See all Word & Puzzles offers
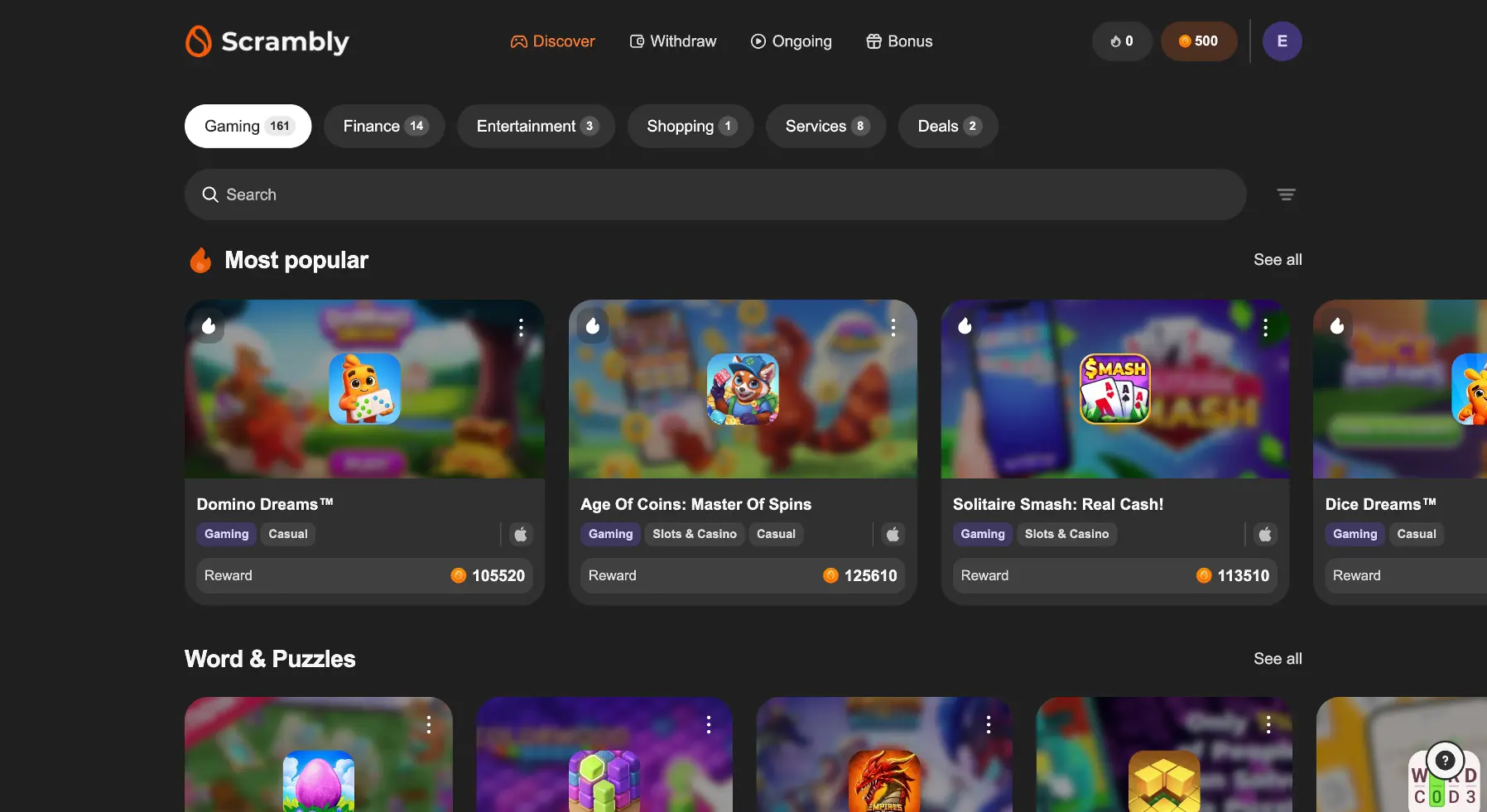 [1278, 659]
